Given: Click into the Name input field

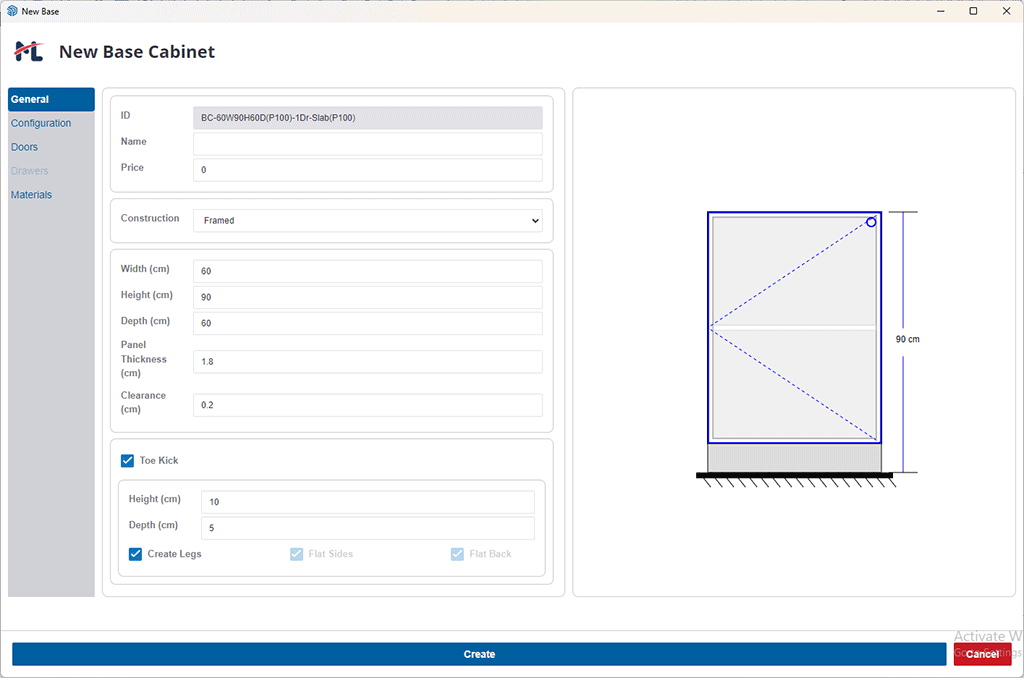Looking at the screenshot, I should tap(367, 144).
